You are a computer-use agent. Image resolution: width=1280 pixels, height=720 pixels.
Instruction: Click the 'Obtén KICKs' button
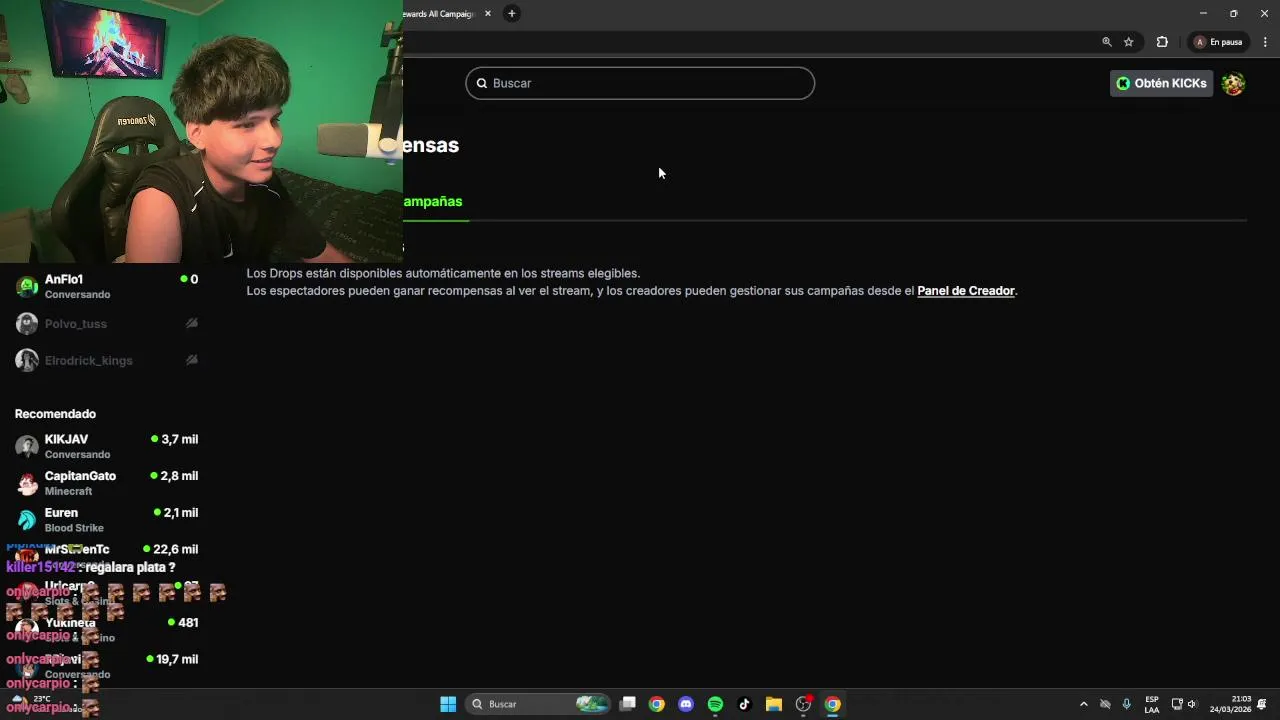pyautogui.click(x=1161, y=83)
